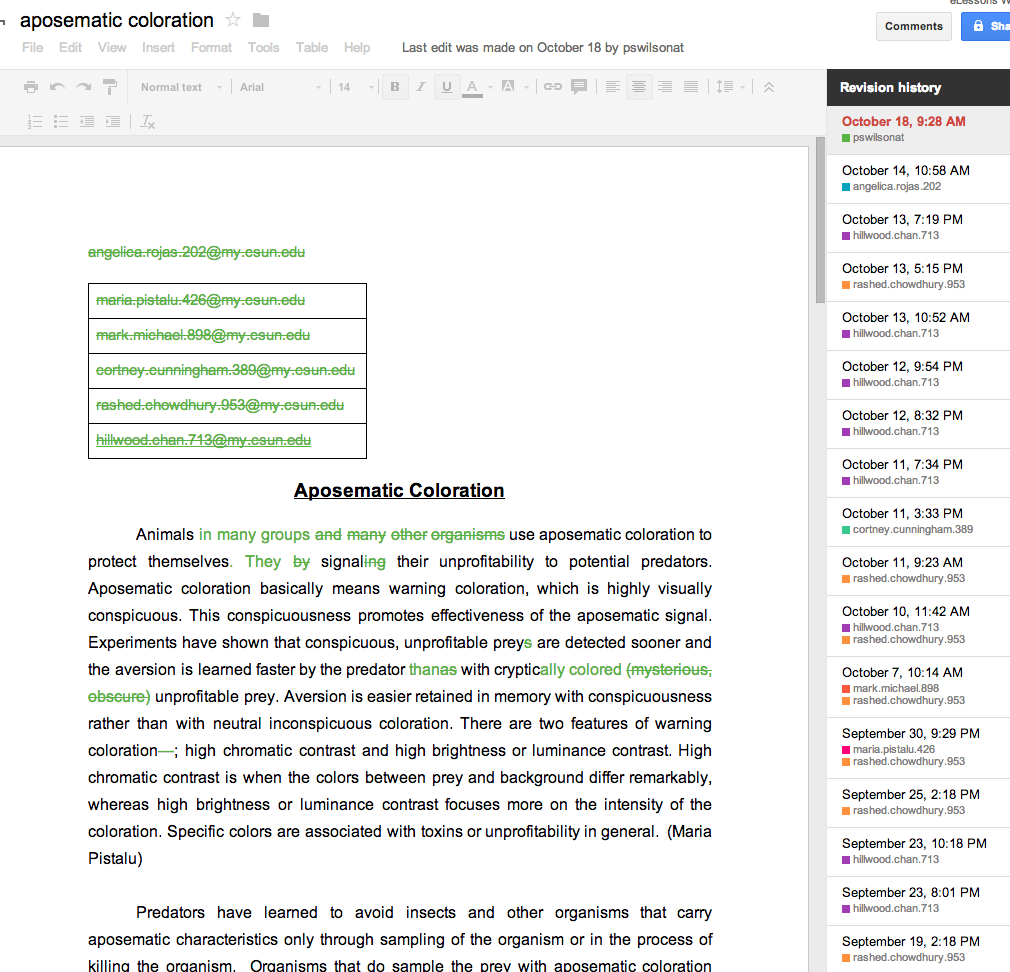Click the insert comment icon
This screenshot has width=1010, height=972.
tap(579, 86)
